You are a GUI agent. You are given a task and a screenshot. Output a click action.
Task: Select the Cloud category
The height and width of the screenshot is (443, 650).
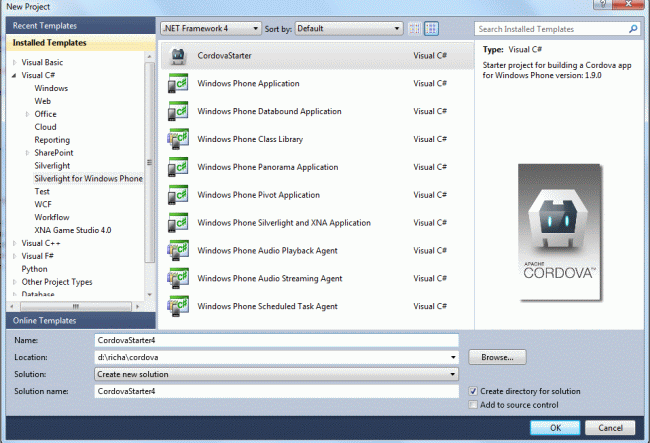click(x=45, y=127)
